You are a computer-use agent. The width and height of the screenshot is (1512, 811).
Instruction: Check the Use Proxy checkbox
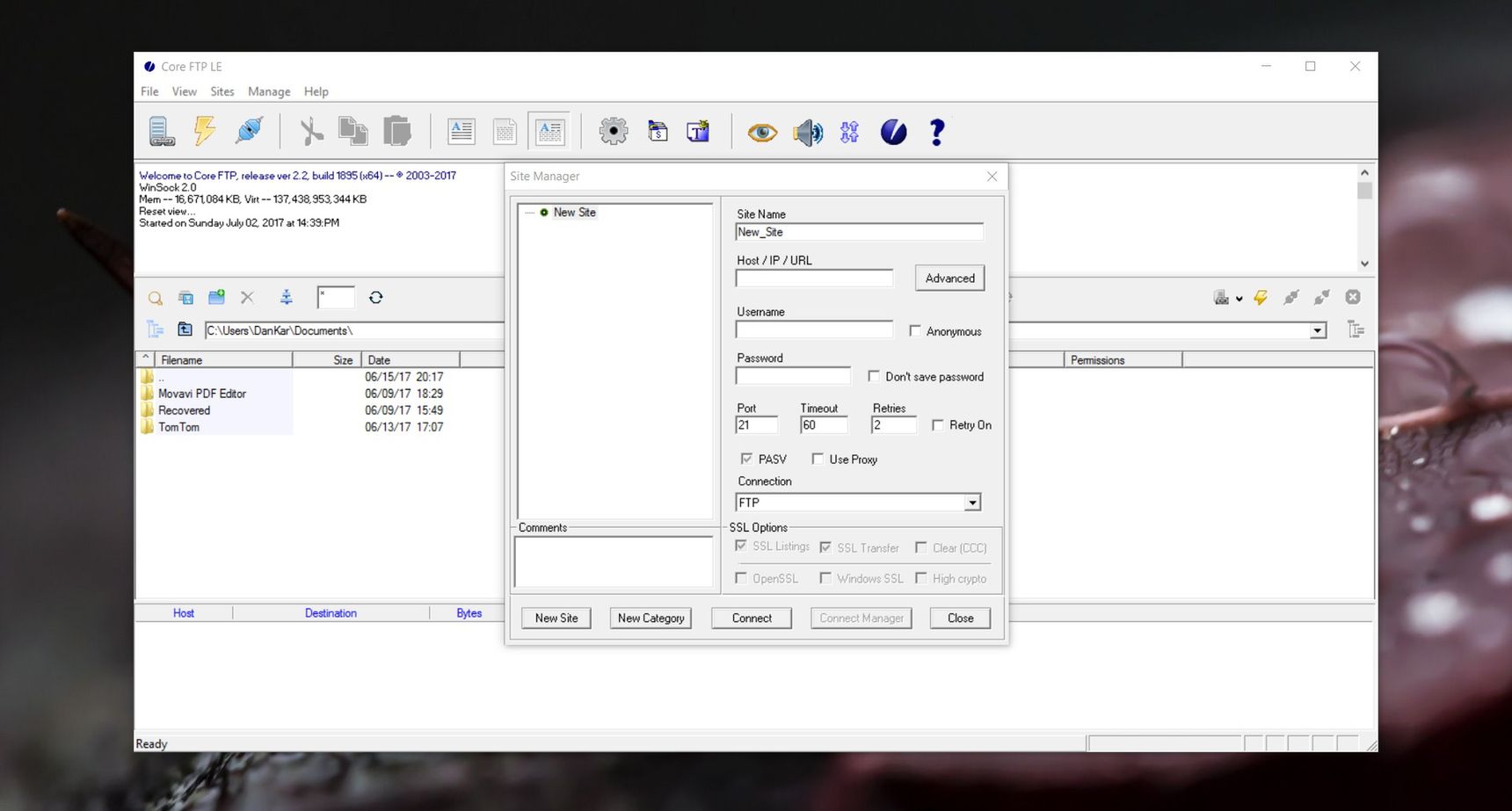pyautogui.click(x=818, y=459)
